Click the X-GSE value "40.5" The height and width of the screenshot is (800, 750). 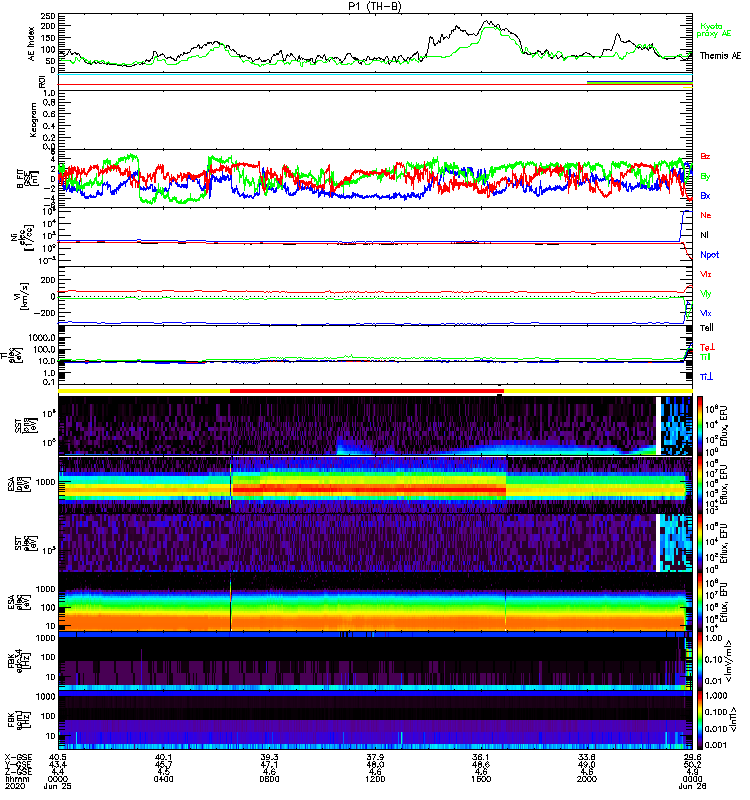point(58,758)
